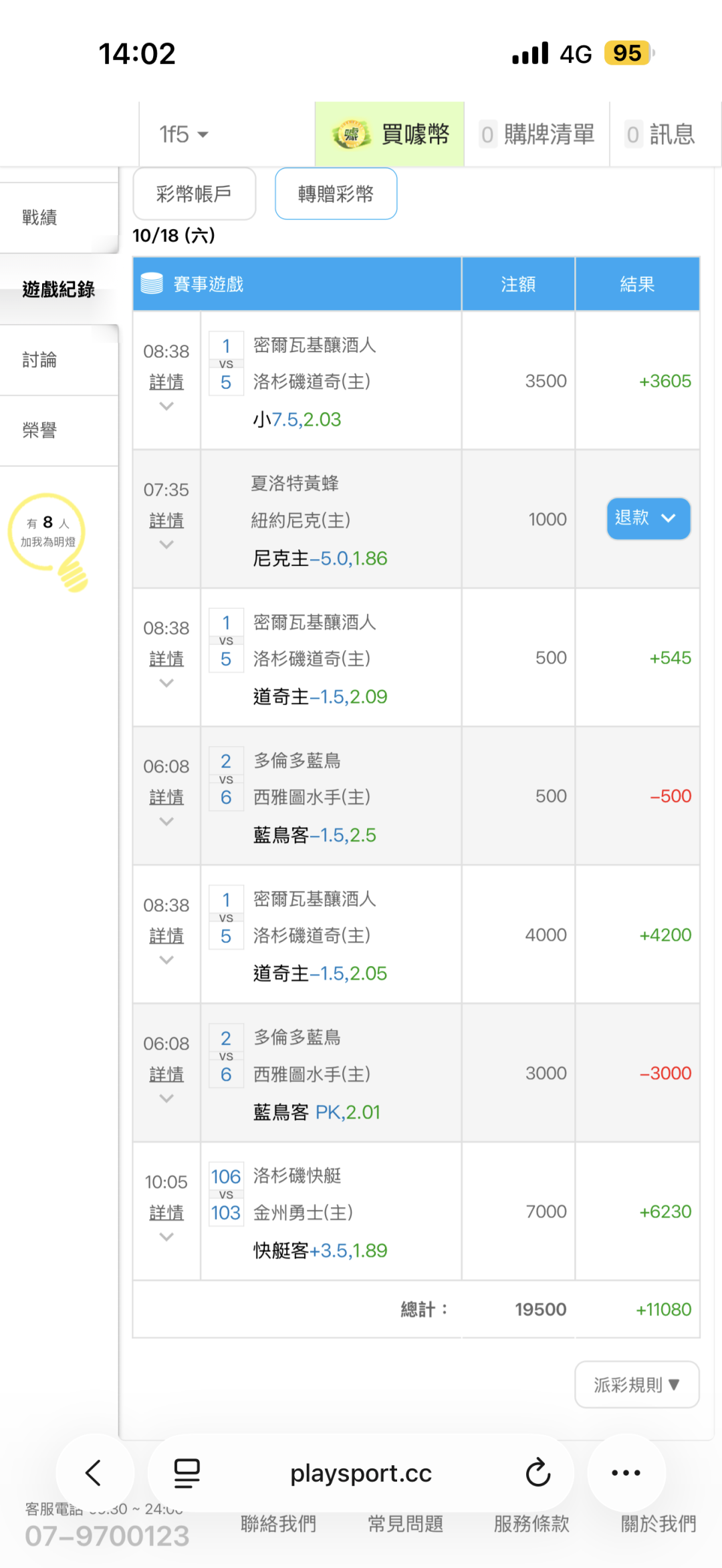Tap the reader/tabs icon beside URL
Viewport: 722px width, 1568px height.
pos(187,1472)
